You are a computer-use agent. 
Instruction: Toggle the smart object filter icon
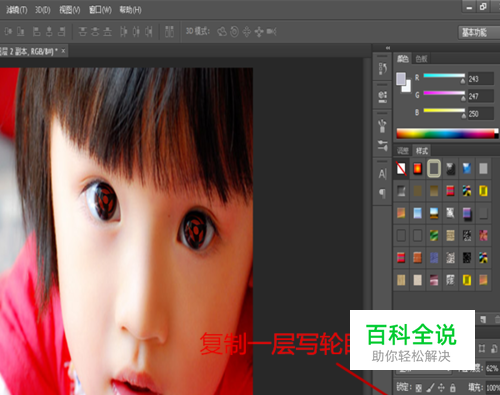(x=494, y=349)
